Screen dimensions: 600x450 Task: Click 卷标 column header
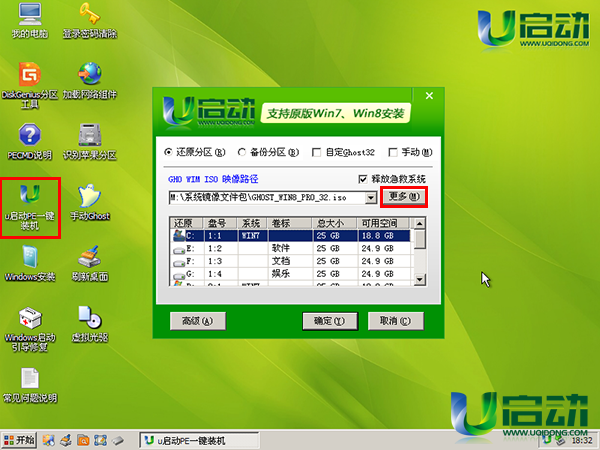290,223
